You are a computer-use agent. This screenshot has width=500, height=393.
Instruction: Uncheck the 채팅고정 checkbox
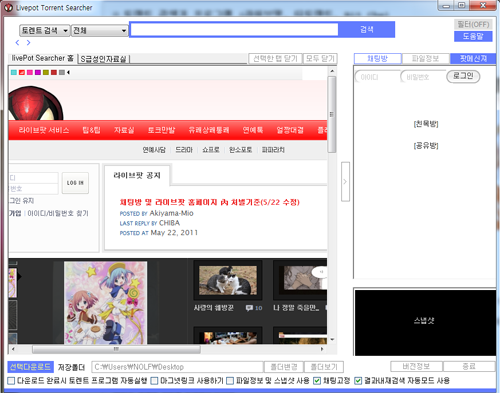(x=317, y=381)
